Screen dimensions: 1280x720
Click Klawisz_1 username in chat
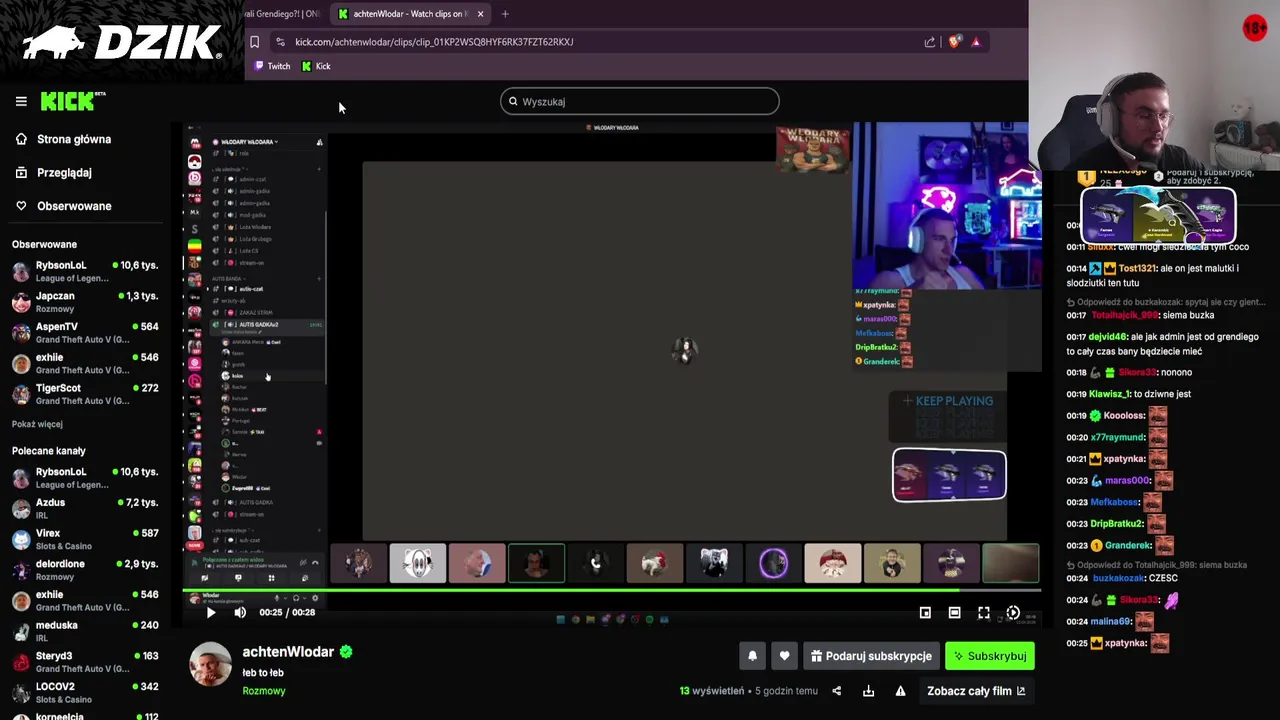tap(1109, 394)
